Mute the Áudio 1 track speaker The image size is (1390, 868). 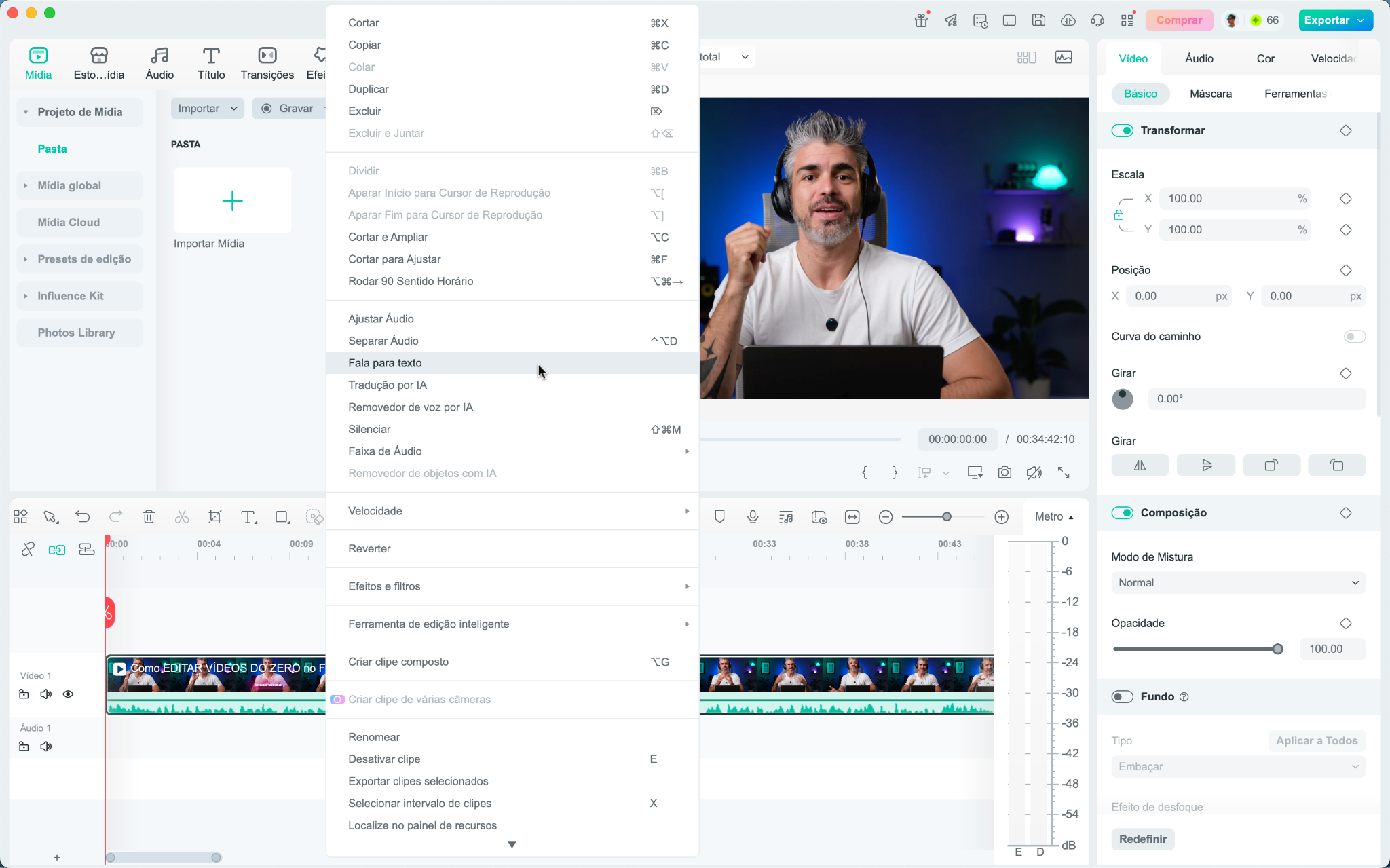click(46, 747)
